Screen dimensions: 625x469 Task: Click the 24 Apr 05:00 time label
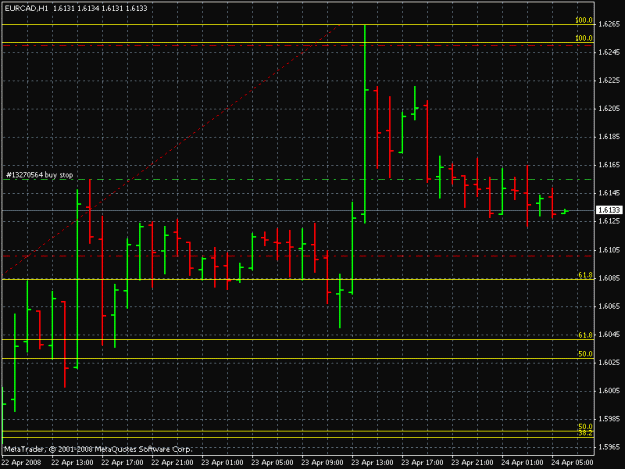point(572,463)
